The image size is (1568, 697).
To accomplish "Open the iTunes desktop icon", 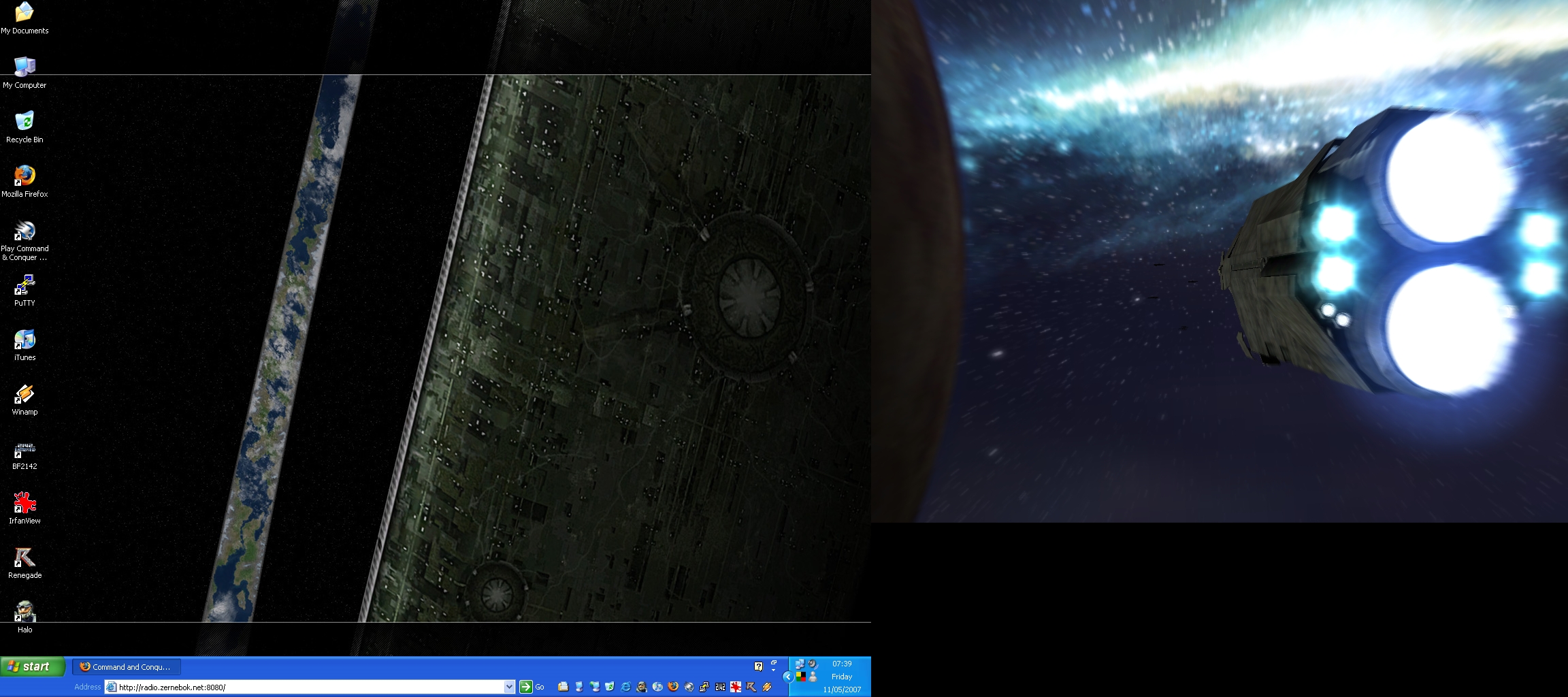I will pyautogui.click(x=24, y=340).
